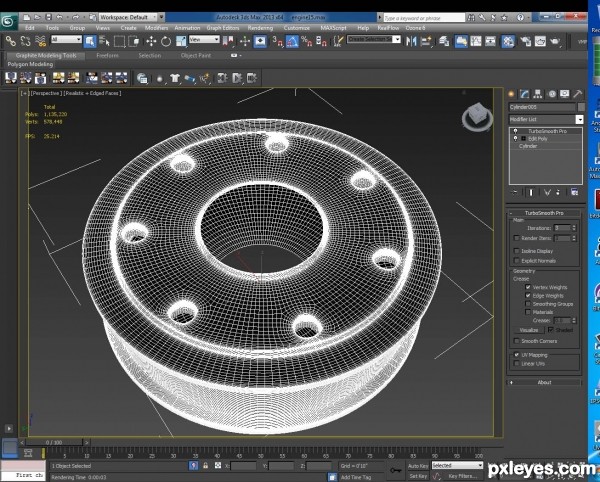
Task: Toggle the Percent Snap icon
Action: click(307, 41)
